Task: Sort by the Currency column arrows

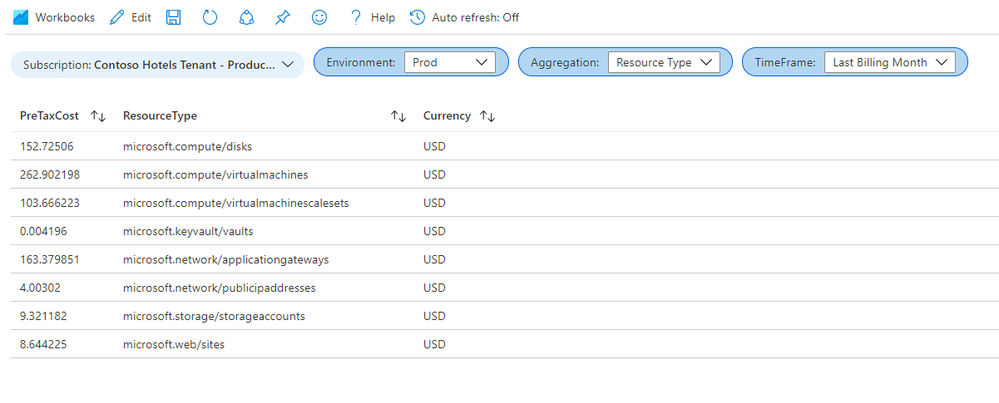Action: pos(487,116)
